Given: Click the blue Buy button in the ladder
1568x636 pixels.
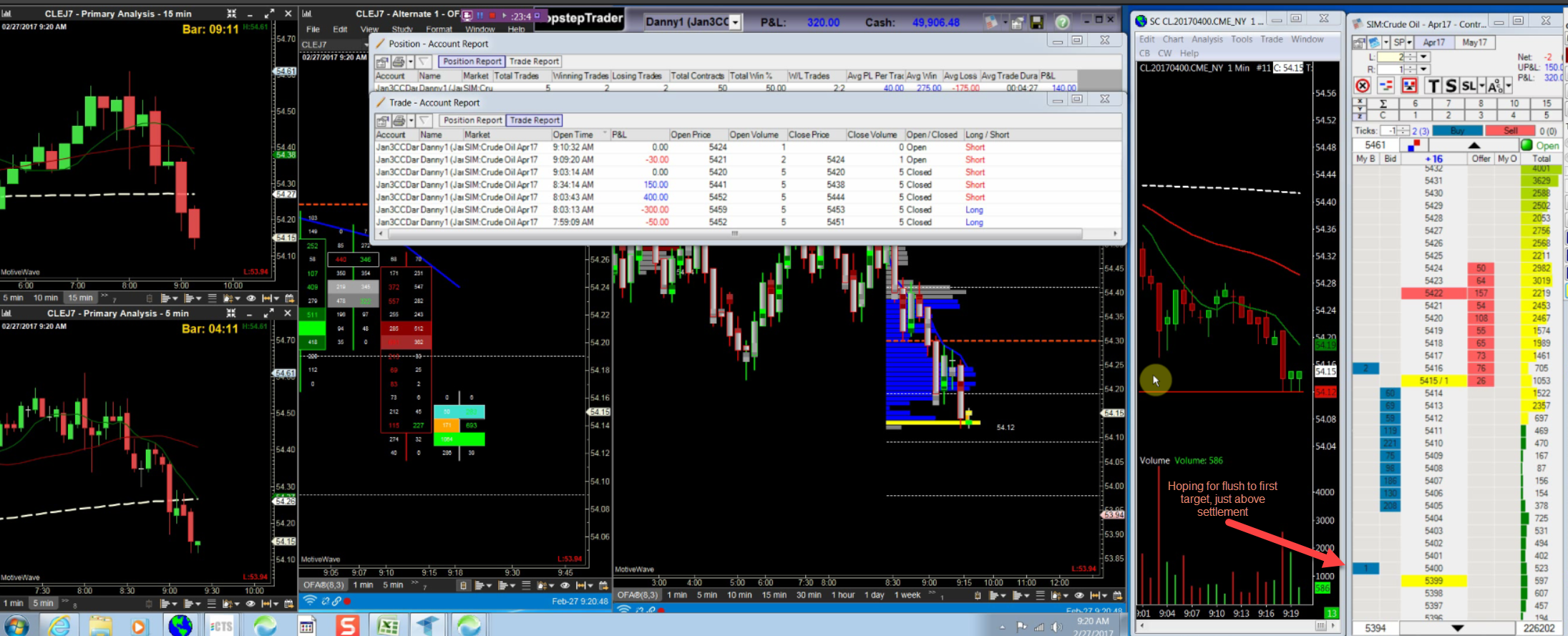Looking at the screenshot, I should pyautogui.click(x=1456, y=131).
